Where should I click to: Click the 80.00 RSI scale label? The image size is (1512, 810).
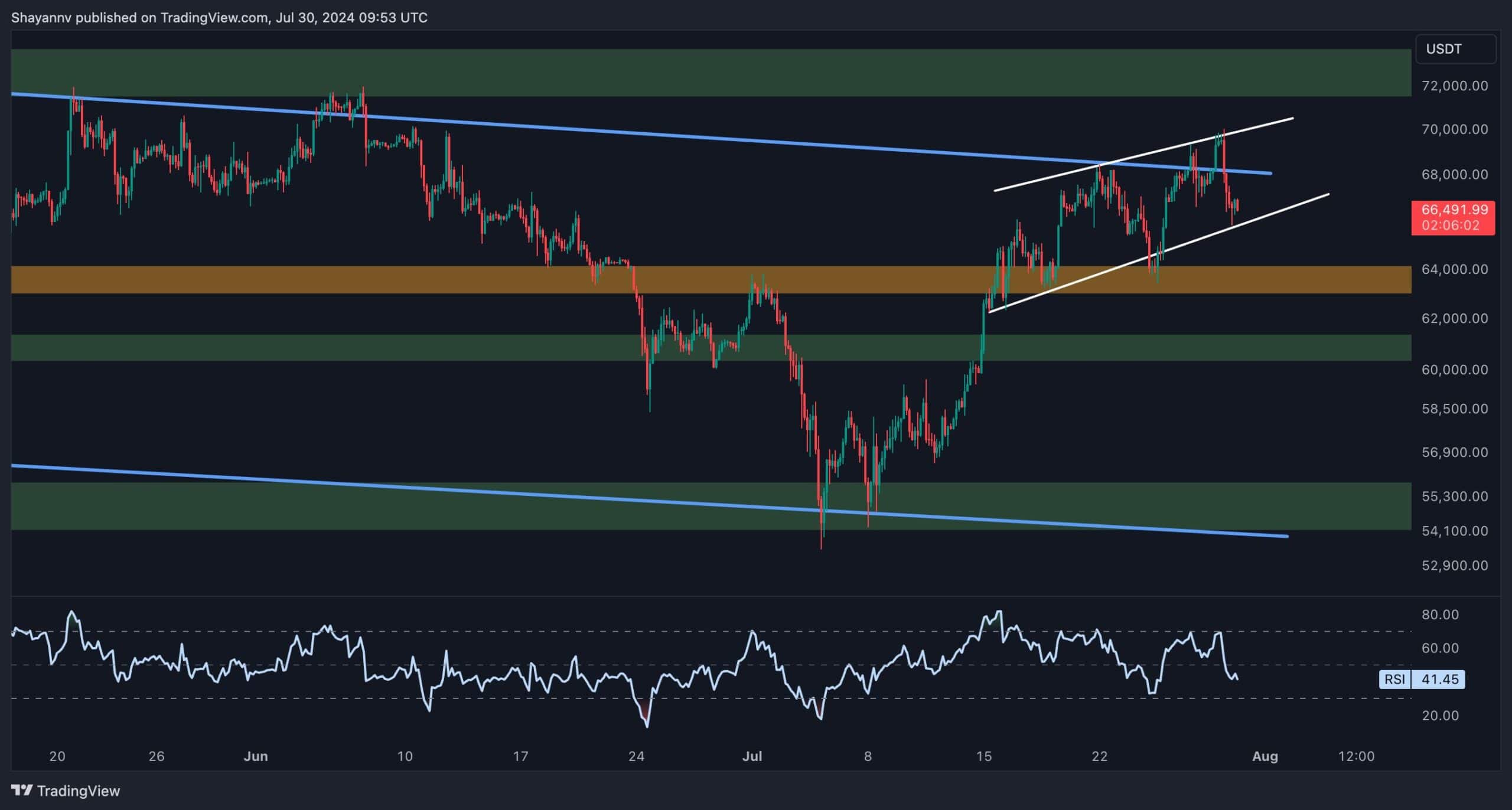tap(1440, 615)
